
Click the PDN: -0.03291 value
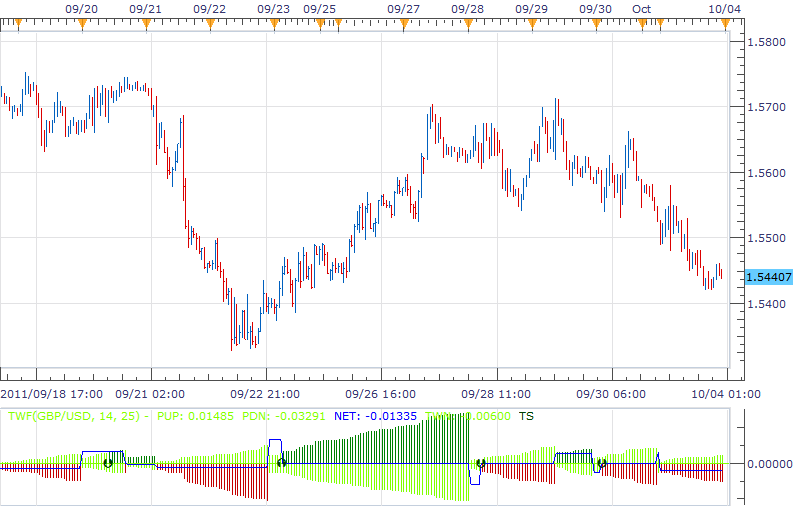click(284, 416)
